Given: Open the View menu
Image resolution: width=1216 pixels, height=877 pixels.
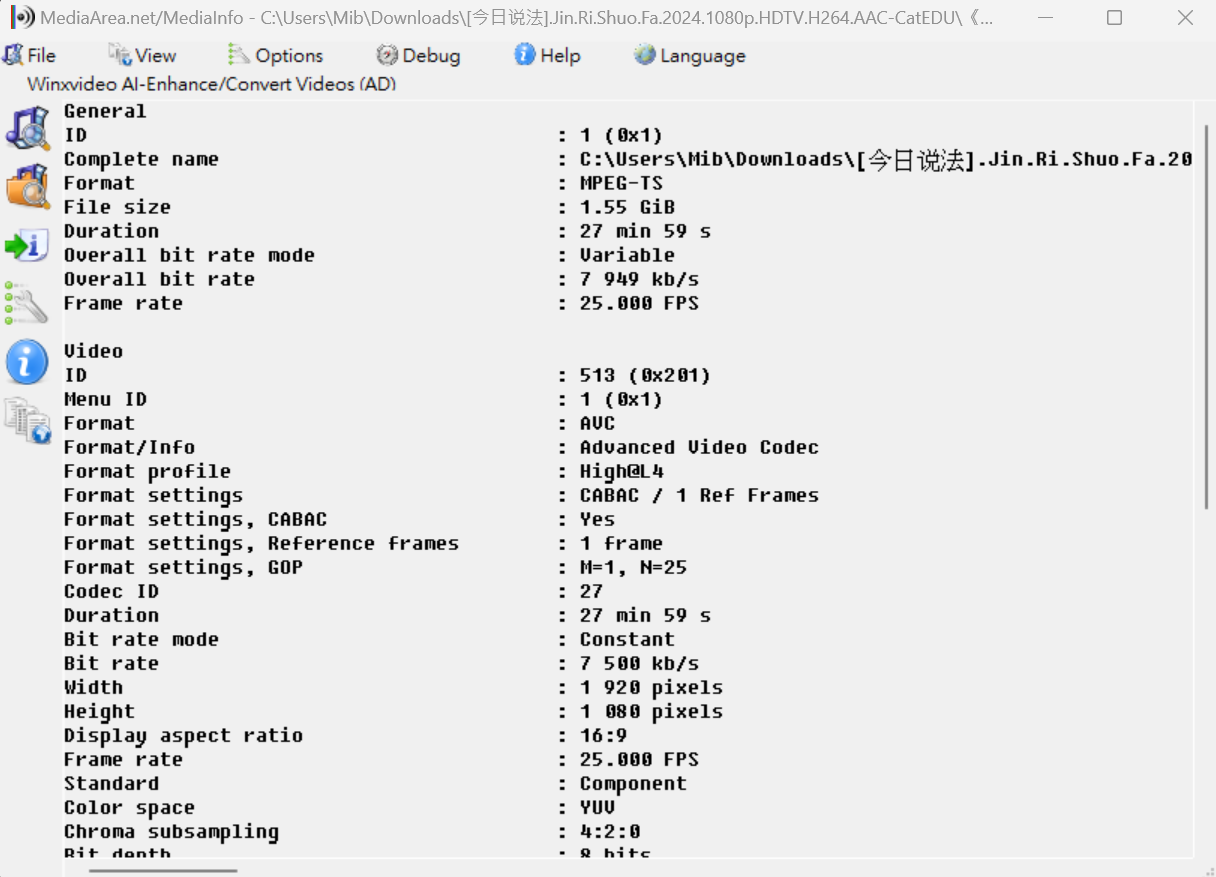Looking at the screenshot, I should coord(142,55).
